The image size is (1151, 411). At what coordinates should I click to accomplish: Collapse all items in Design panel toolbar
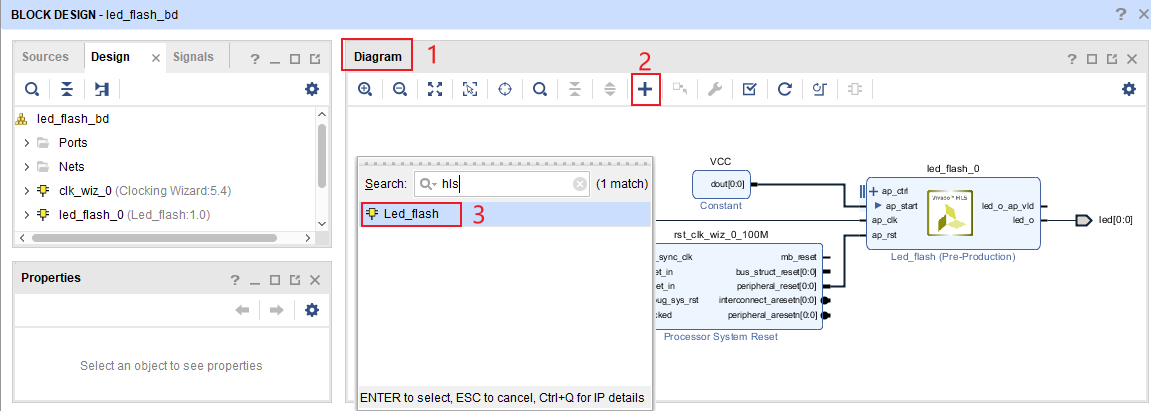(x=66, y=89)
